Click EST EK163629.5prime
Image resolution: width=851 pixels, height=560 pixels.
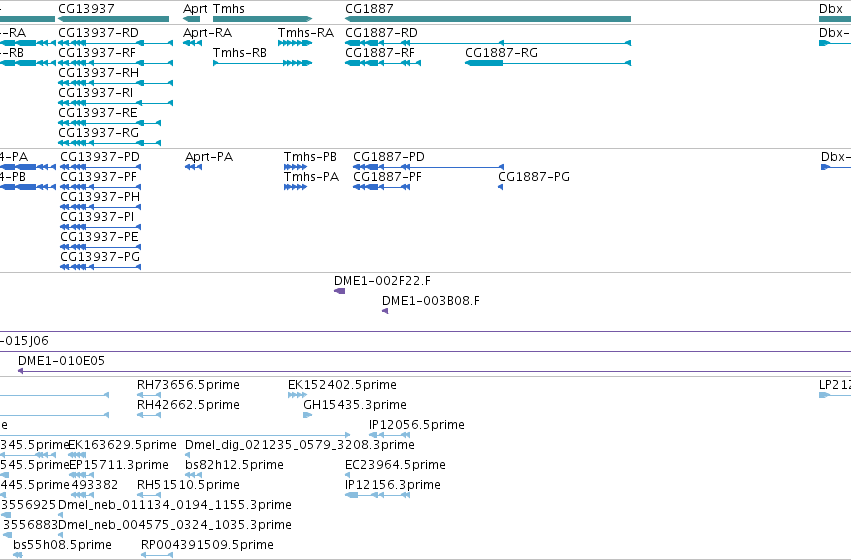coord(77,455)
